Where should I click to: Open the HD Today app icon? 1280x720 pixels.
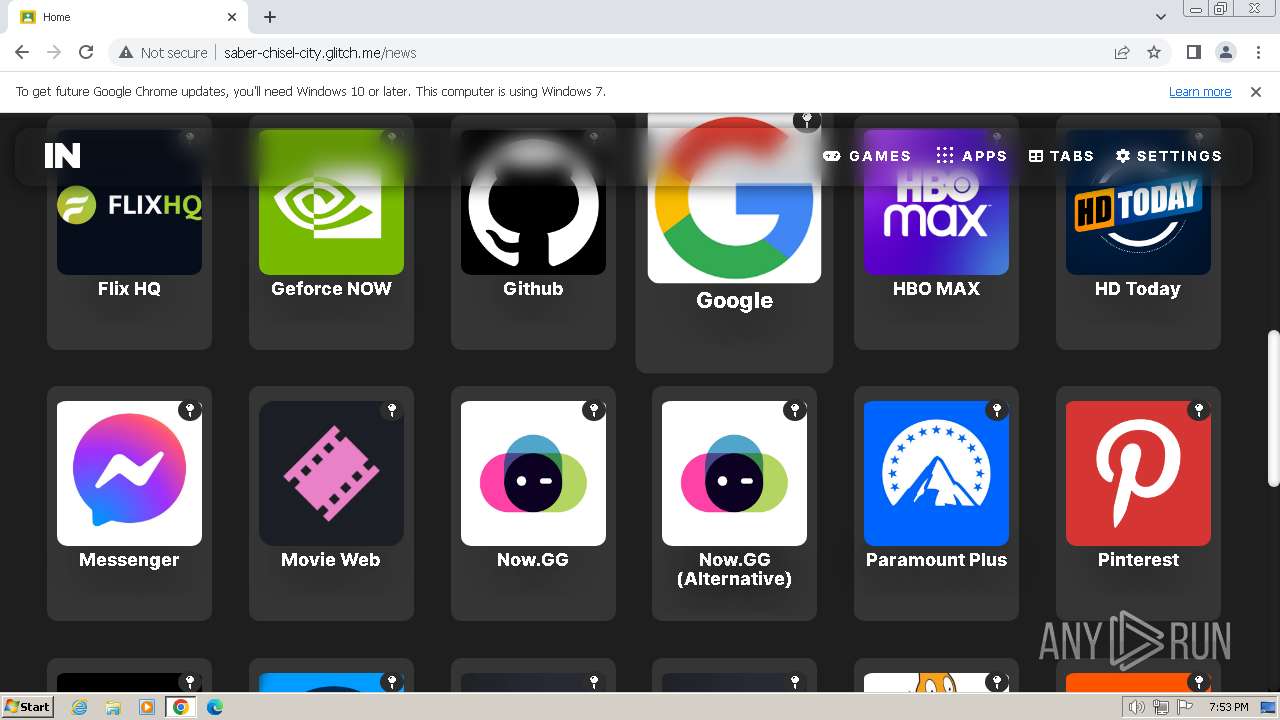[1138, 202]
